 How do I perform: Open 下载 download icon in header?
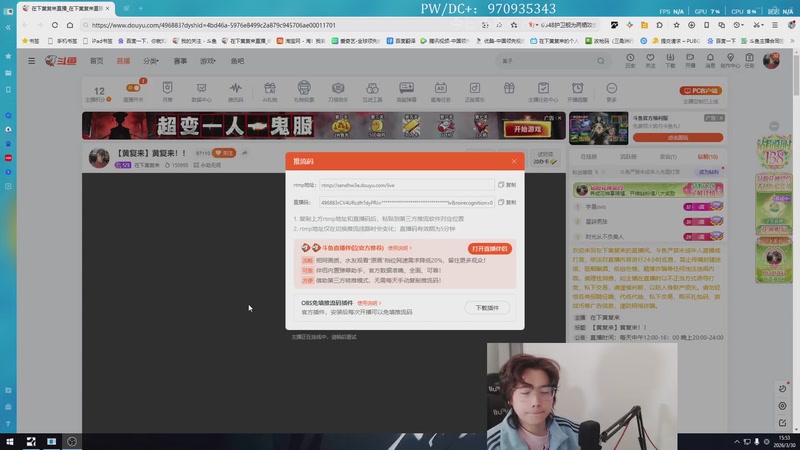click(670, 60)
